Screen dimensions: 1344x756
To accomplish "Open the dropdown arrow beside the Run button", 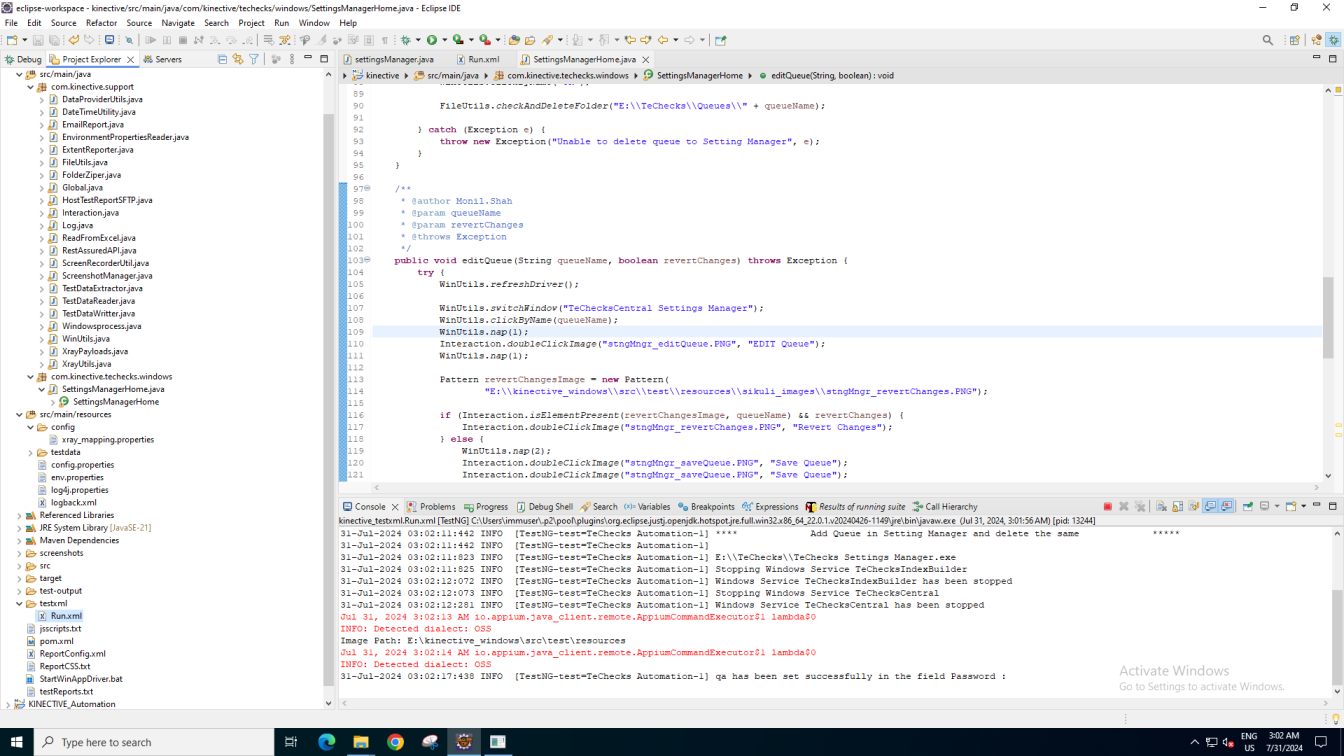I will click(444, 40).
